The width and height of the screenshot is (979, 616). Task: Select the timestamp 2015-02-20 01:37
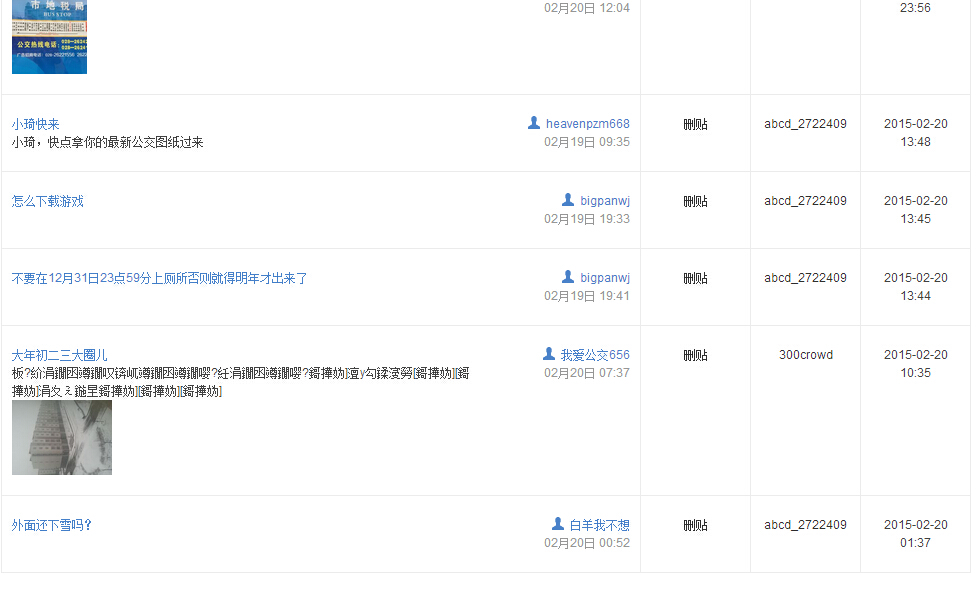[915, 534]
